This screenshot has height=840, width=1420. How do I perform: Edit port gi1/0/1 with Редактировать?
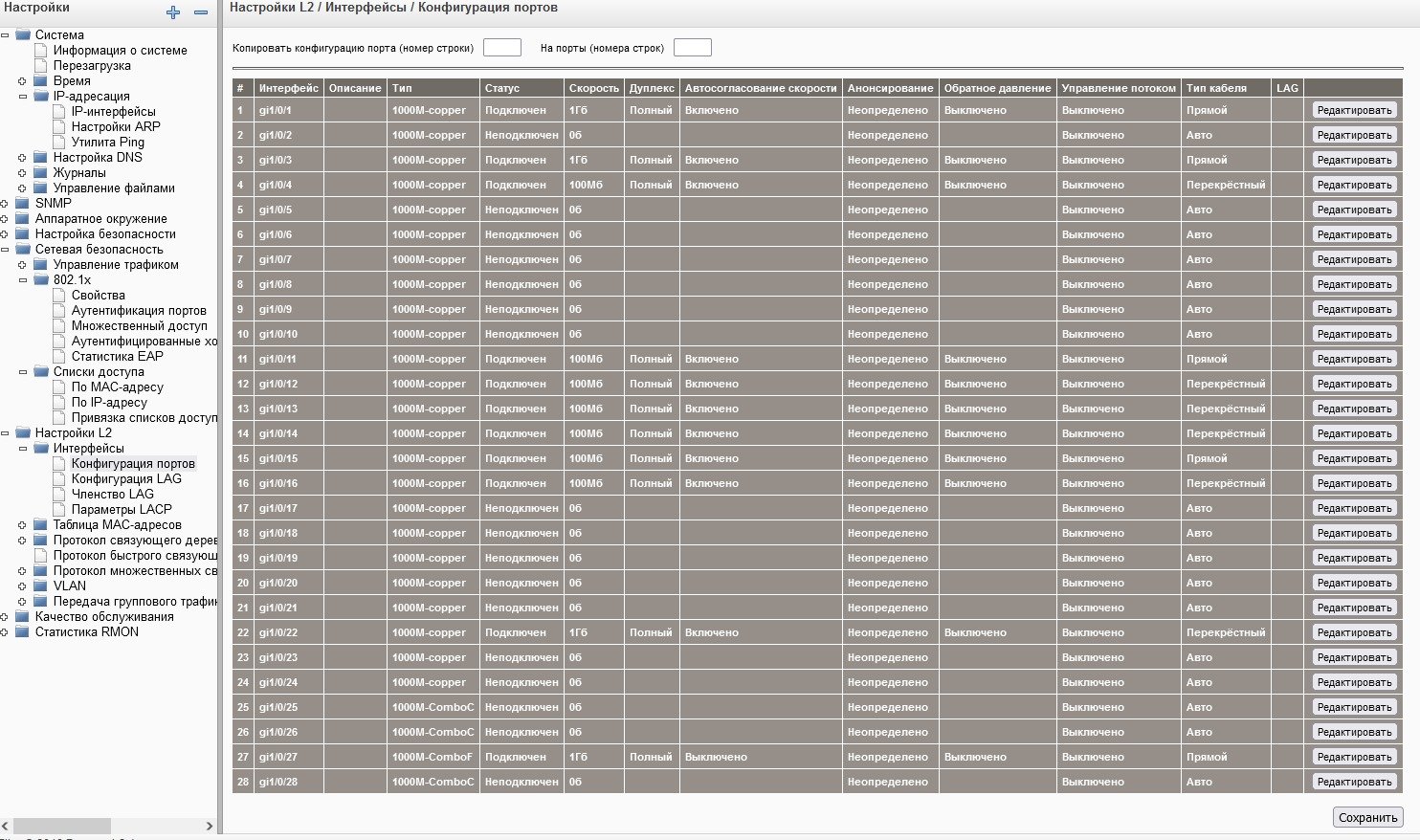click(1354, 110)
